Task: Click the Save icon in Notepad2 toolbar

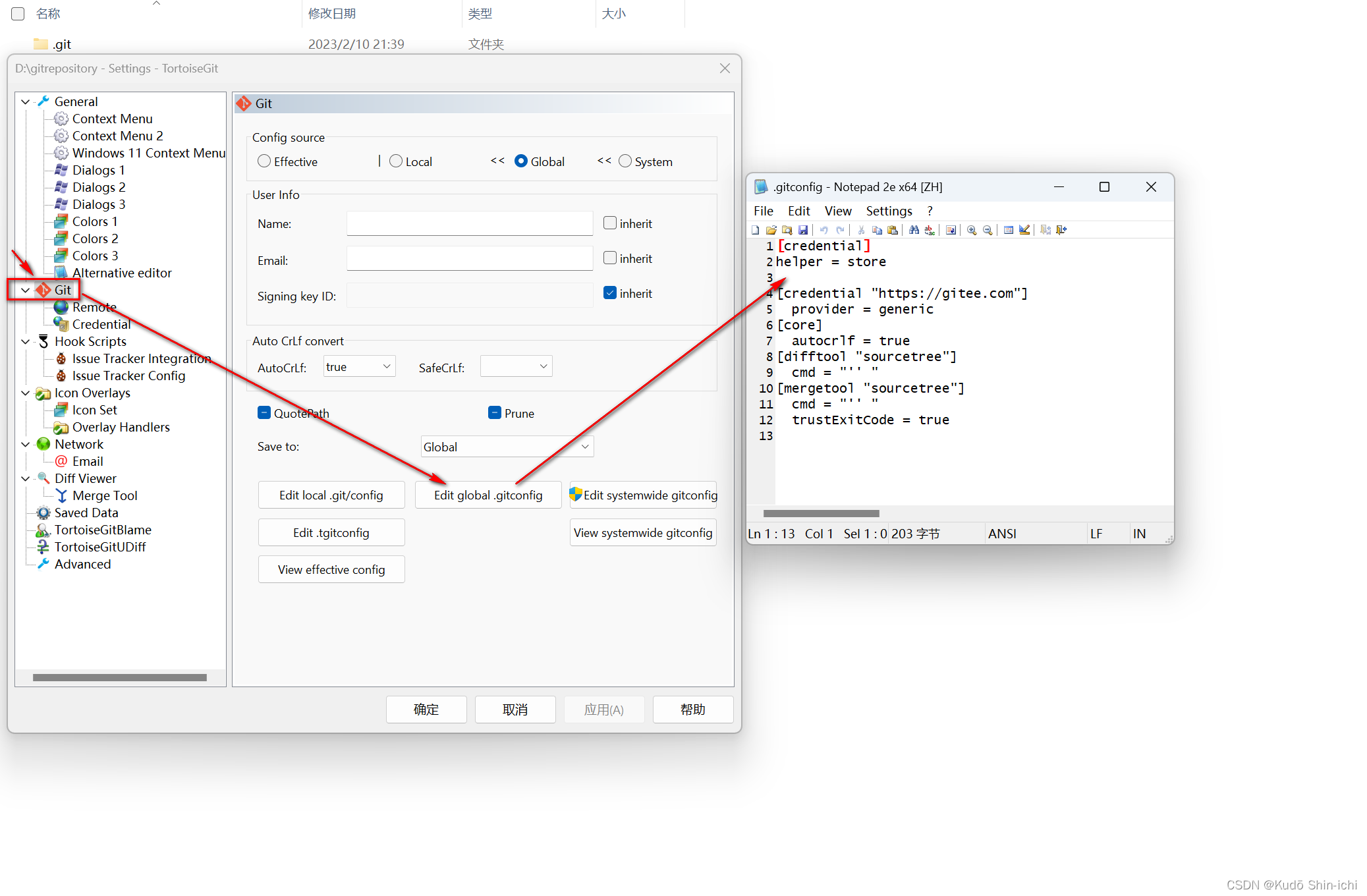Action: tap(803, 229)
